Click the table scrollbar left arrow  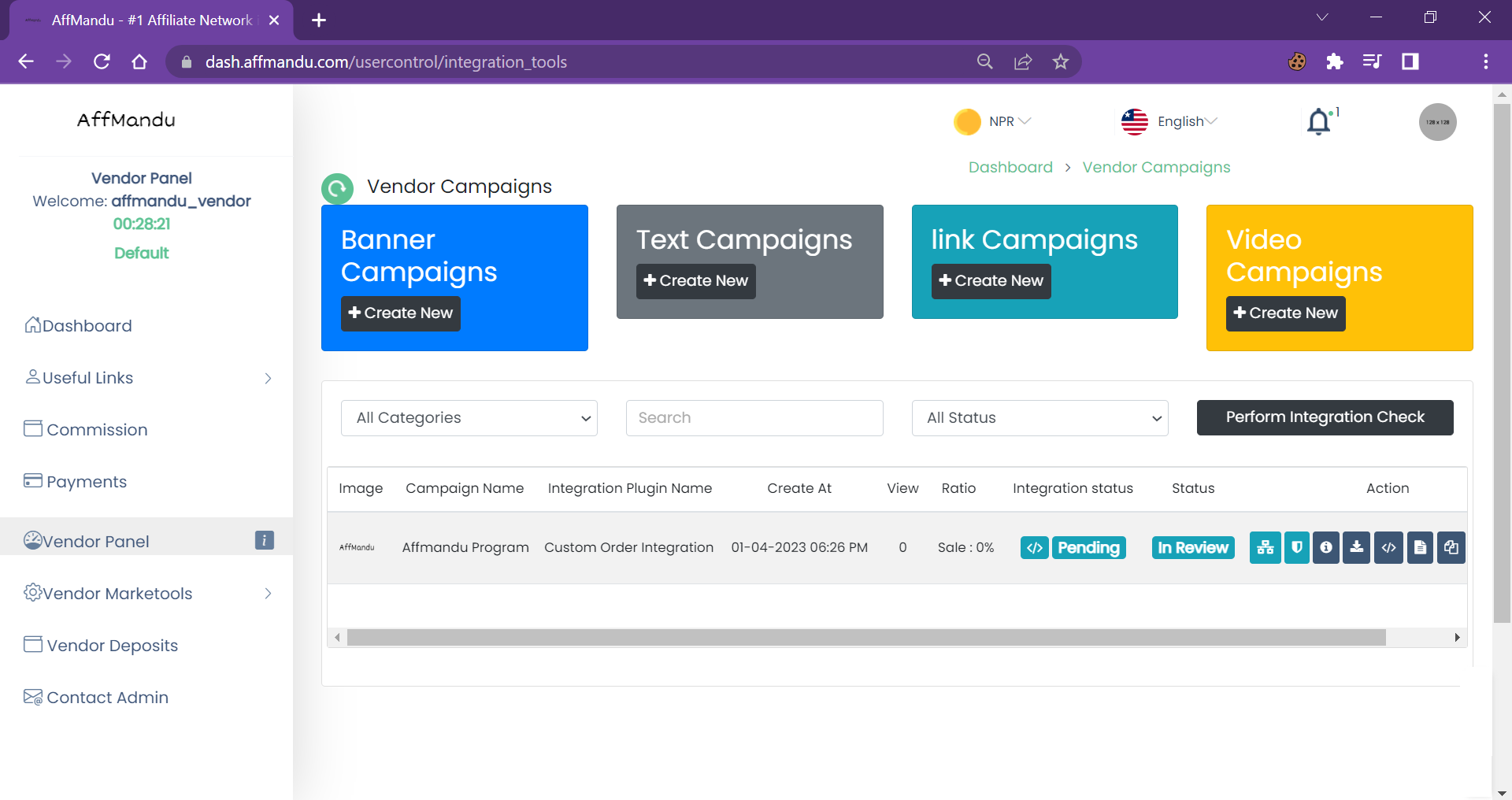tap(337, 638)
